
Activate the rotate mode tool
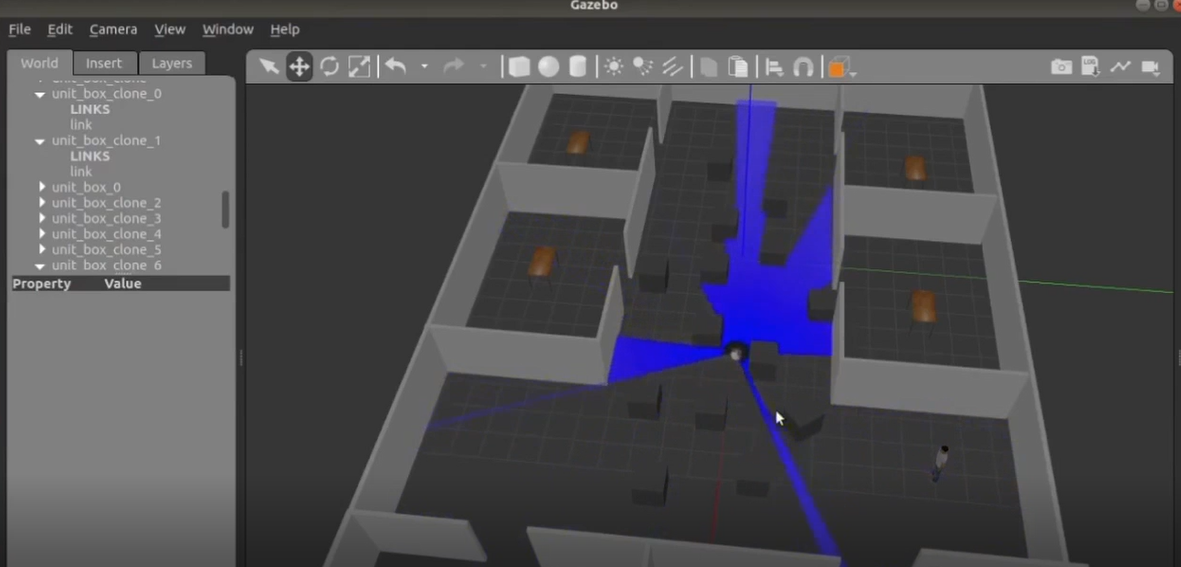(x=329, y=67)
